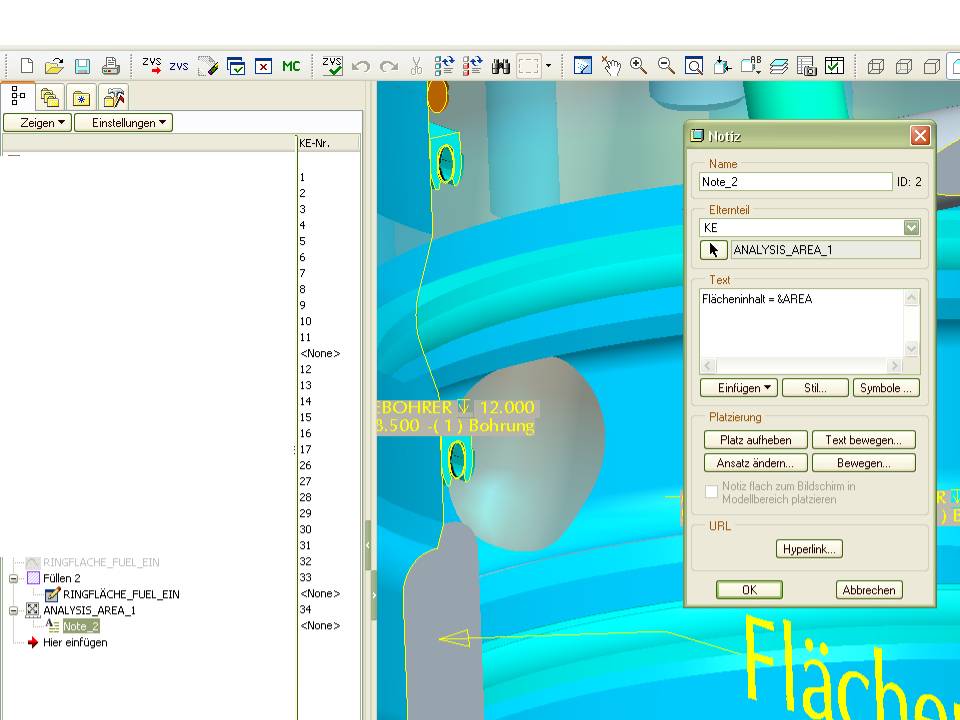Select Hier einfügen in model tree
The height and width of the screenshot is (720, 960).
(75, 642)
